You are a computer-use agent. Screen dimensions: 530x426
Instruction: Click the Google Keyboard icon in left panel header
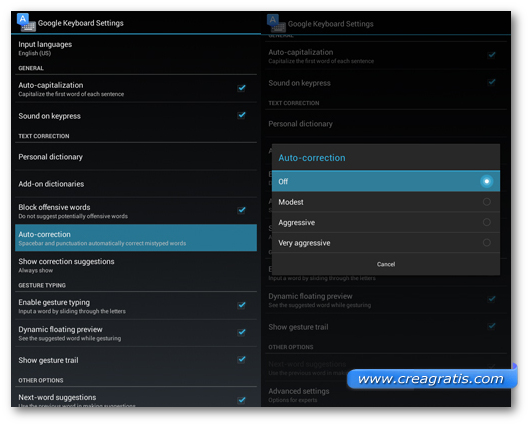26,23
